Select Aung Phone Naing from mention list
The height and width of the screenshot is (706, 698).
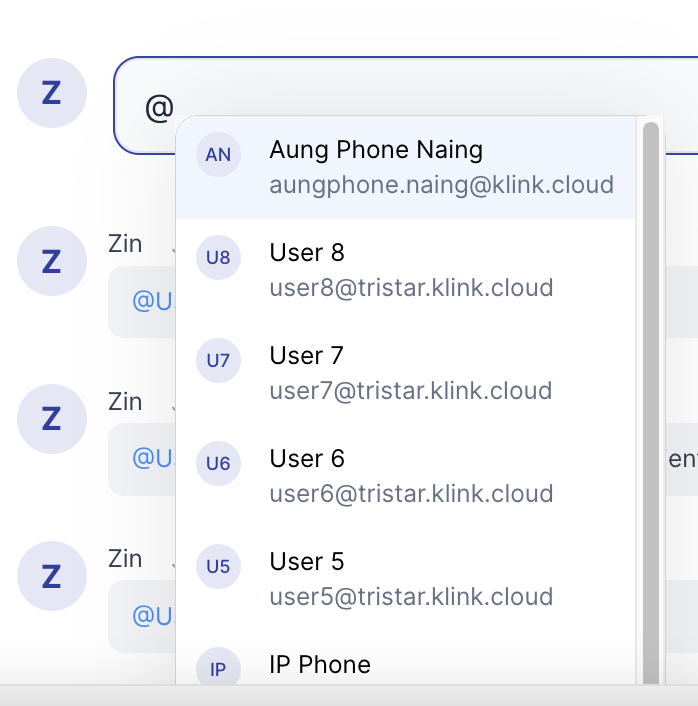point(376,151)
